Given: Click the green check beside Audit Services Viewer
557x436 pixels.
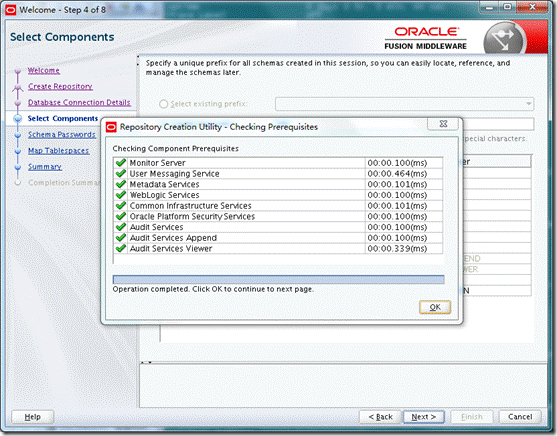Looking at the screenshot, I should 121,248.
